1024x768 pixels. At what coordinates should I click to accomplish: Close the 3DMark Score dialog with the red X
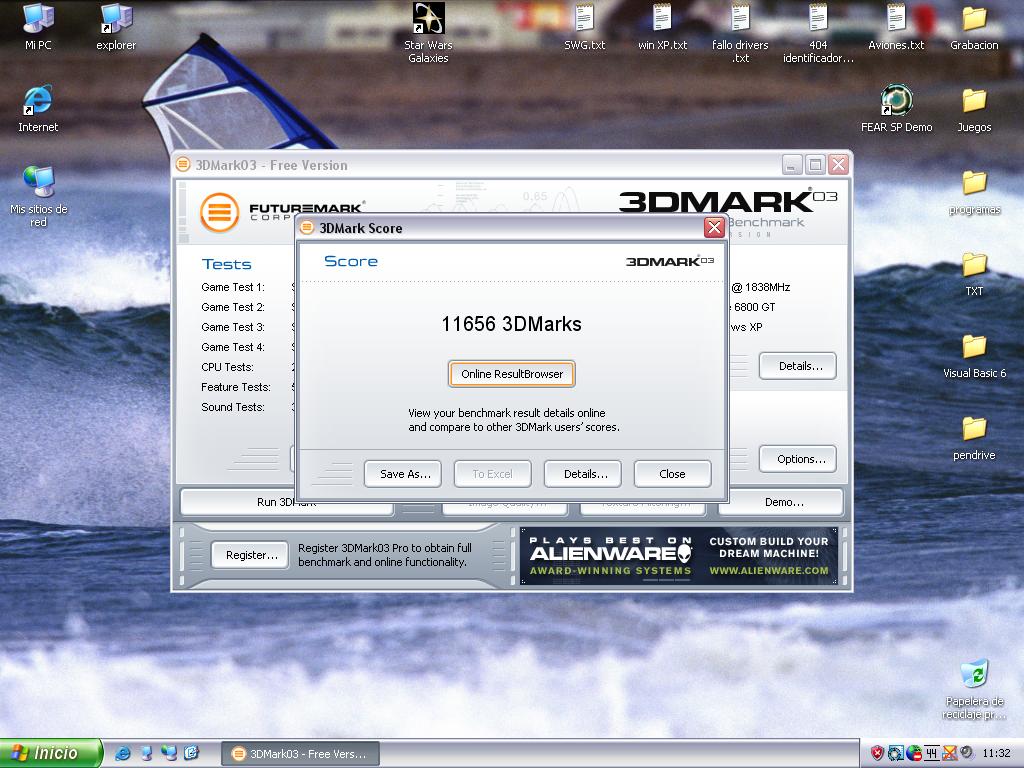[714, 227]
